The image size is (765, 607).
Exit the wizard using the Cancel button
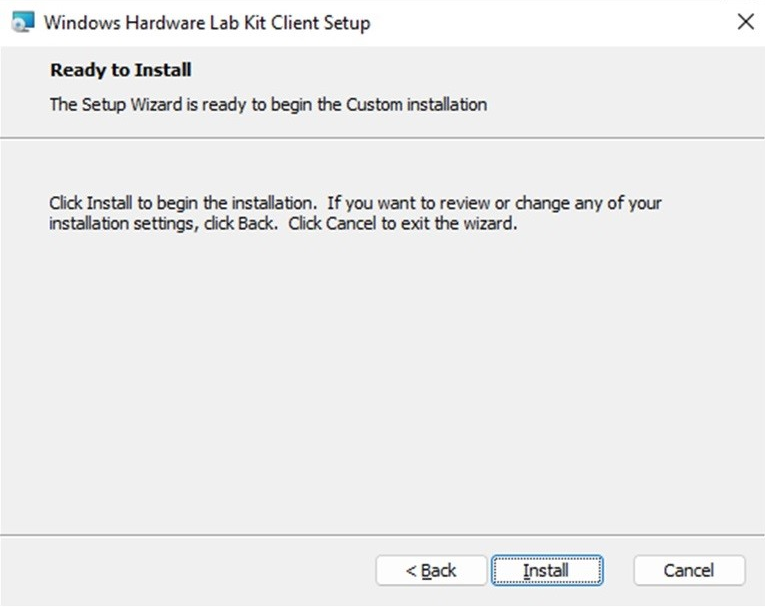coord(689,570)
